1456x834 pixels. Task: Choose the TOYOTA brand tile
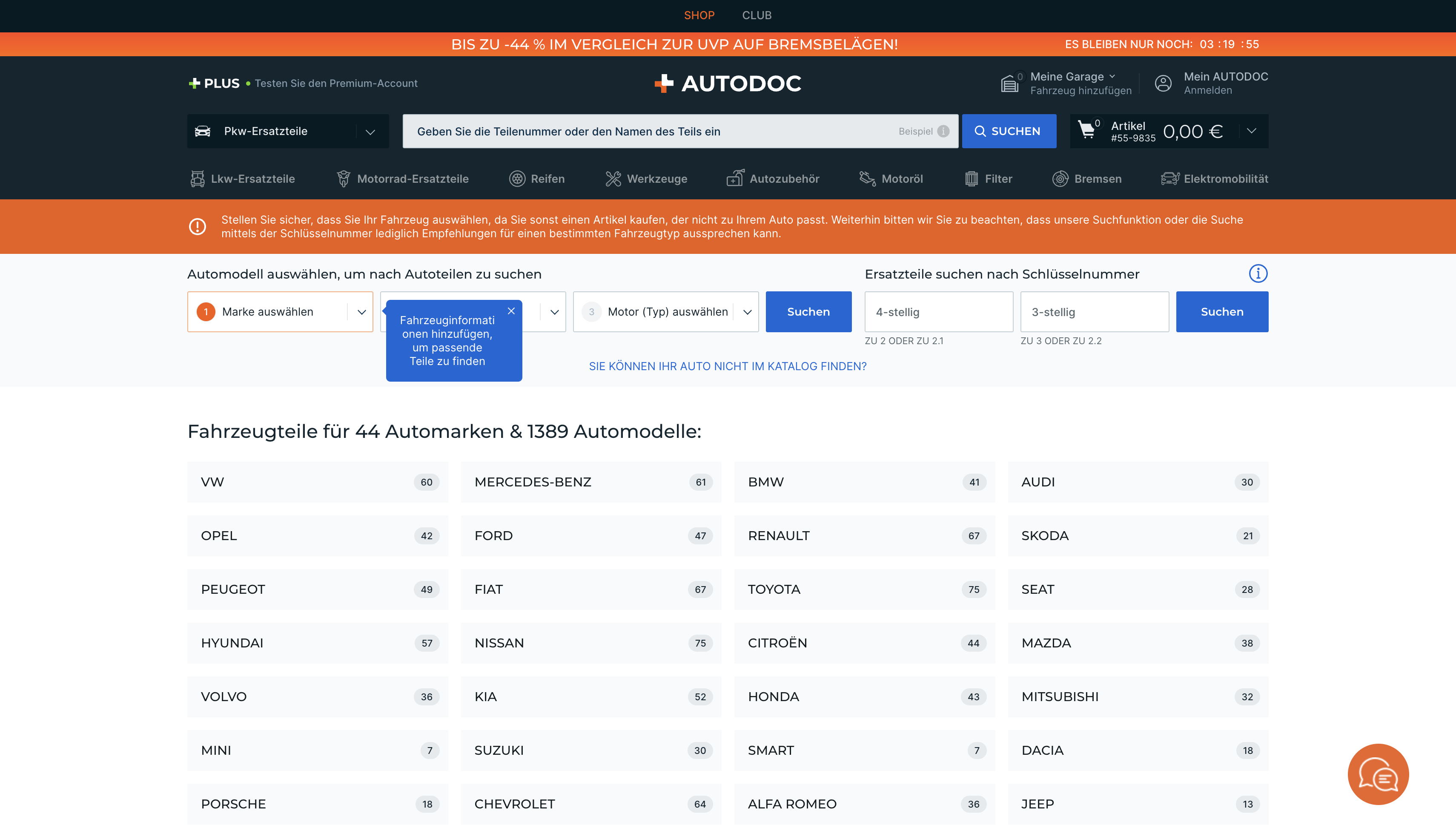pyautogui.click(x=865, y=590)
